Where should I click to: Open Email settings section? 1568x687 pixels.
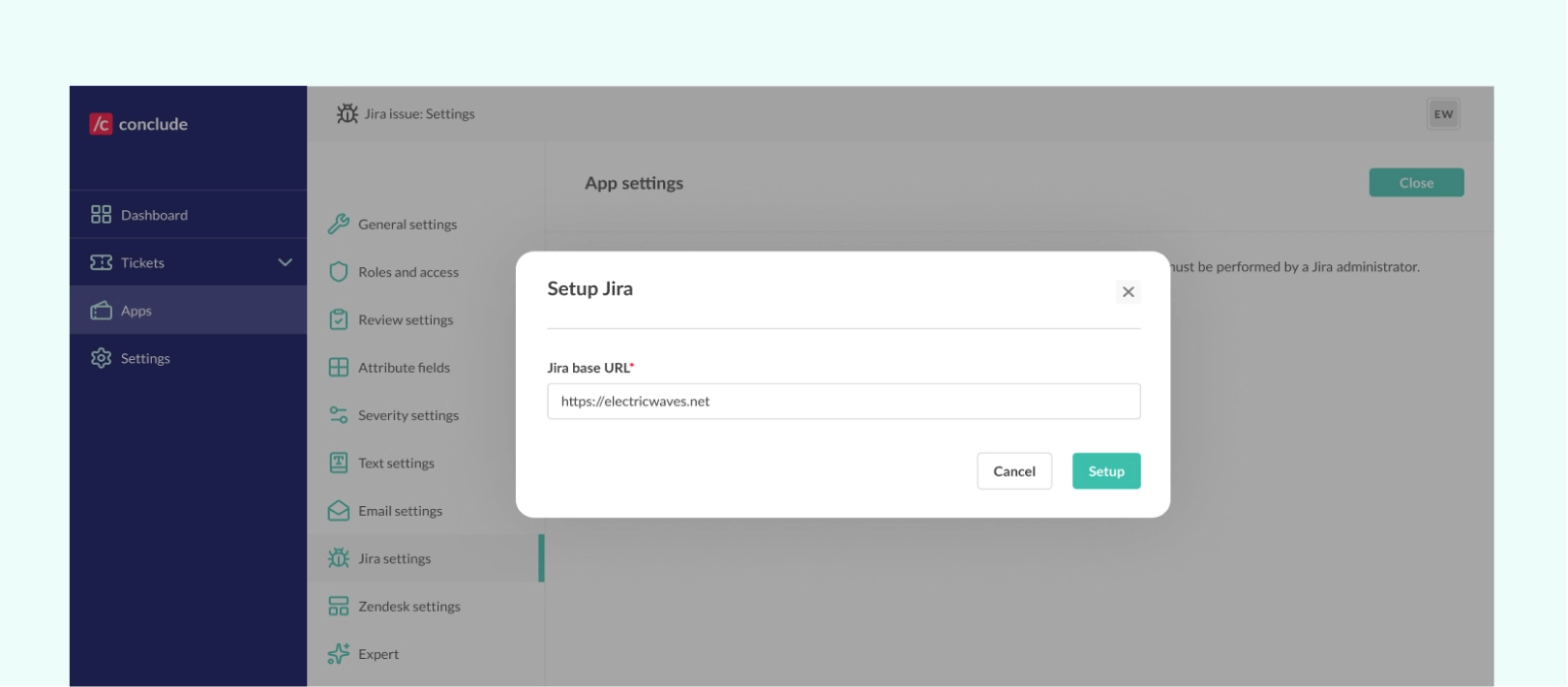[x=426, y=511]
